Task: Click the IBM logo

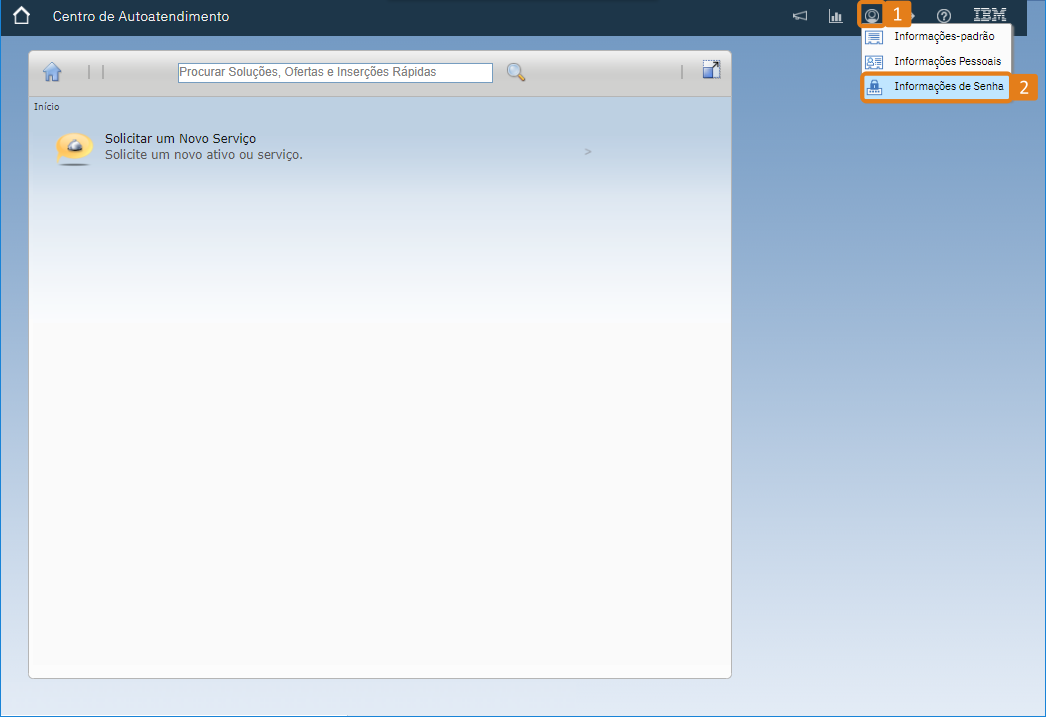Action: [x=989, y=16]
